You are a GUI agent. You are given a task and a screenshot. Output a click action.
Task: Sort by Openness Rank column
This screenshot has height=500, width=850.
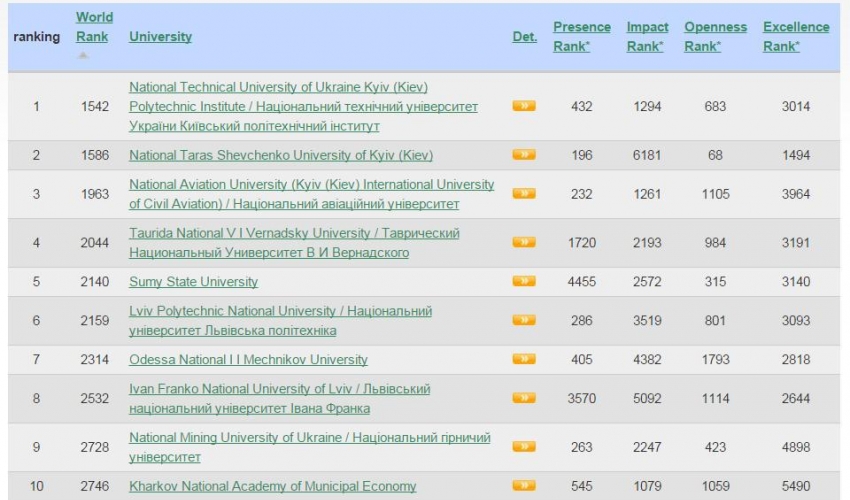tap(715, 37)
